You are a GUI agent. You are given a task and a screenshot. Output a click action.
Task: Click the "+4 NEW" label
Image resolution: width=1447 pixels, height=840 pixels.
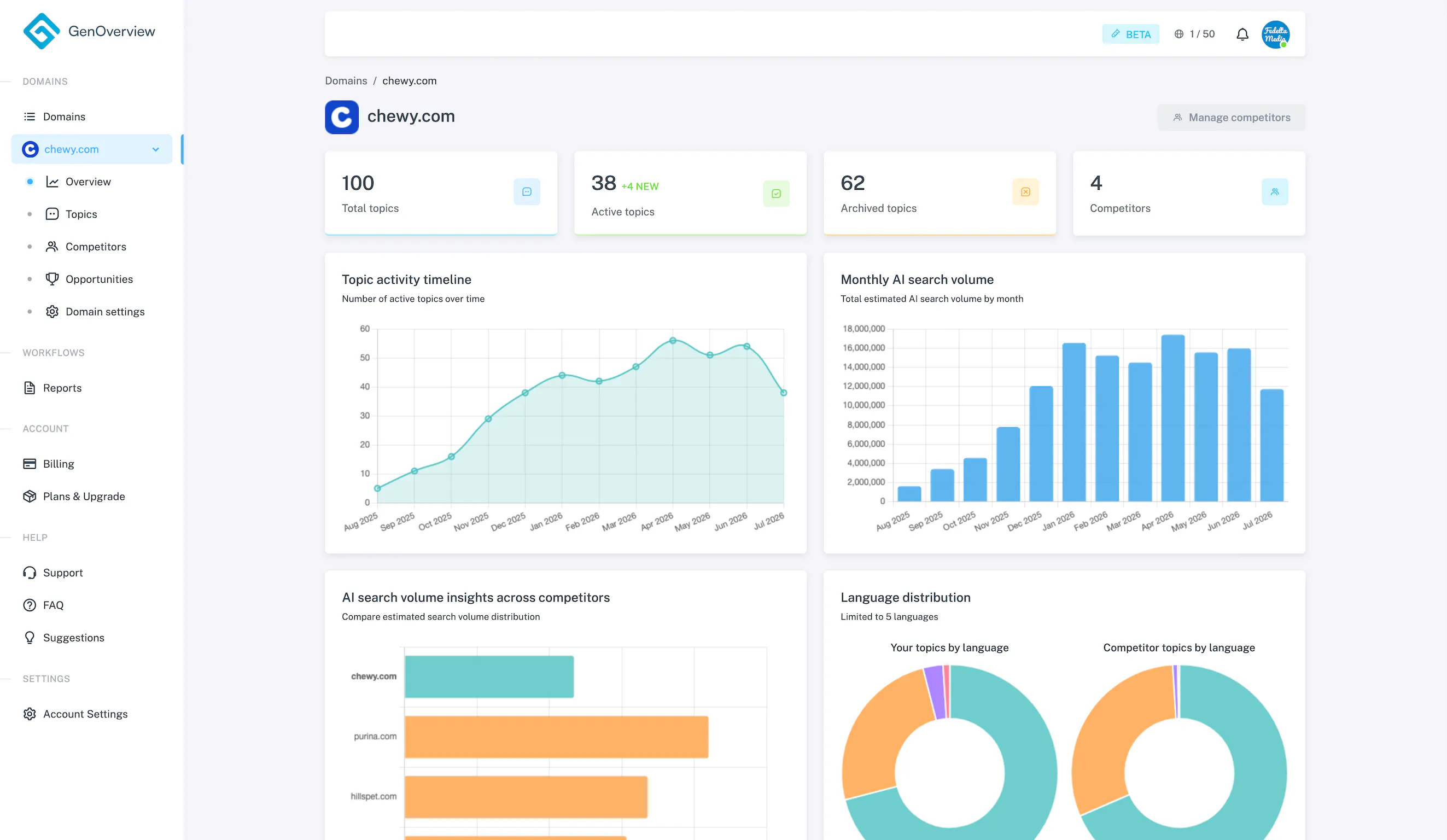640,186
